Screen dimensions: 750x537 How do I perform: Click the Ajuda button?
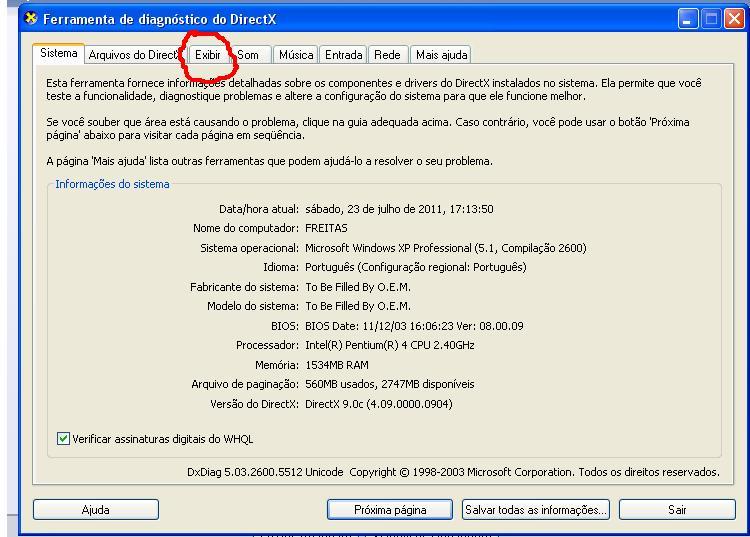point(96,510)
